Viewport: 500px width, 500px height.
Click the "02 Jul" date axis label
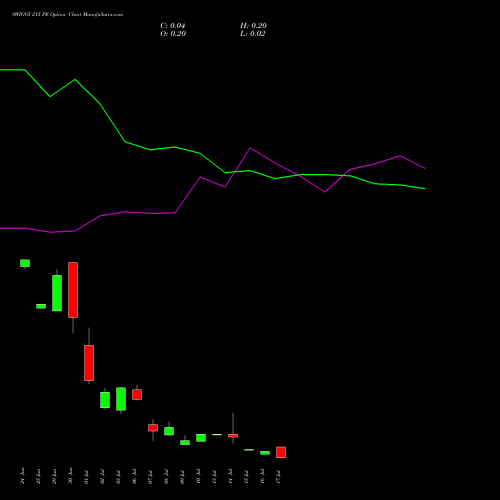102,477
